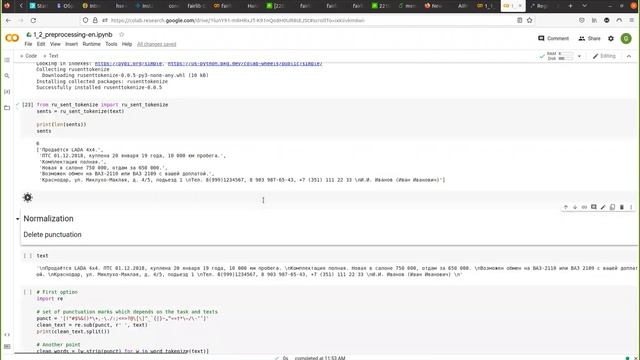Open the Google account avatar
Image resolution: width=640 pixels, height=360 pixels.
point(626,38)
